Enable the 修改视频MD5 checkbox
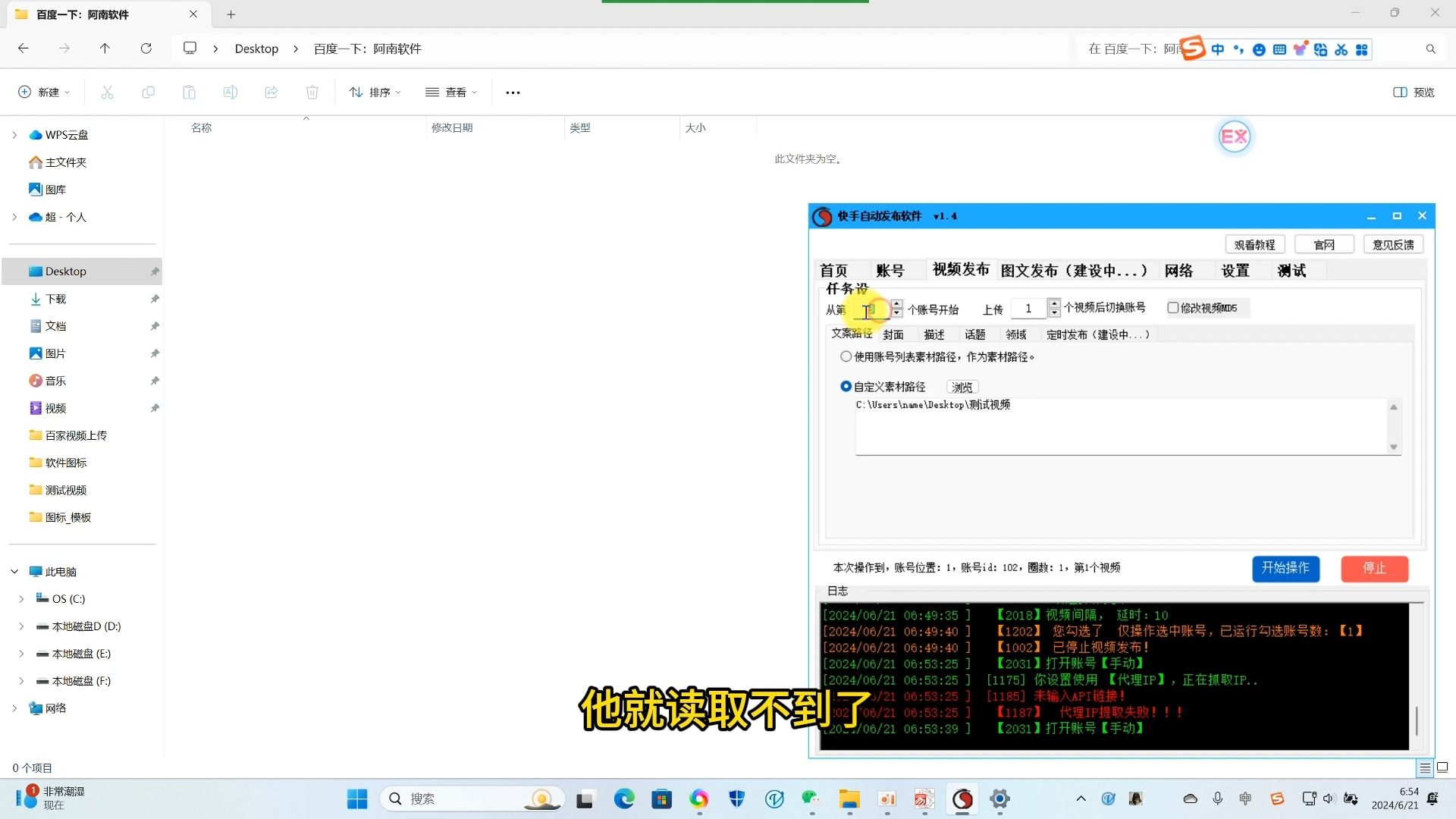This screenshot has height=819, width=1456. coord(1172,308)
